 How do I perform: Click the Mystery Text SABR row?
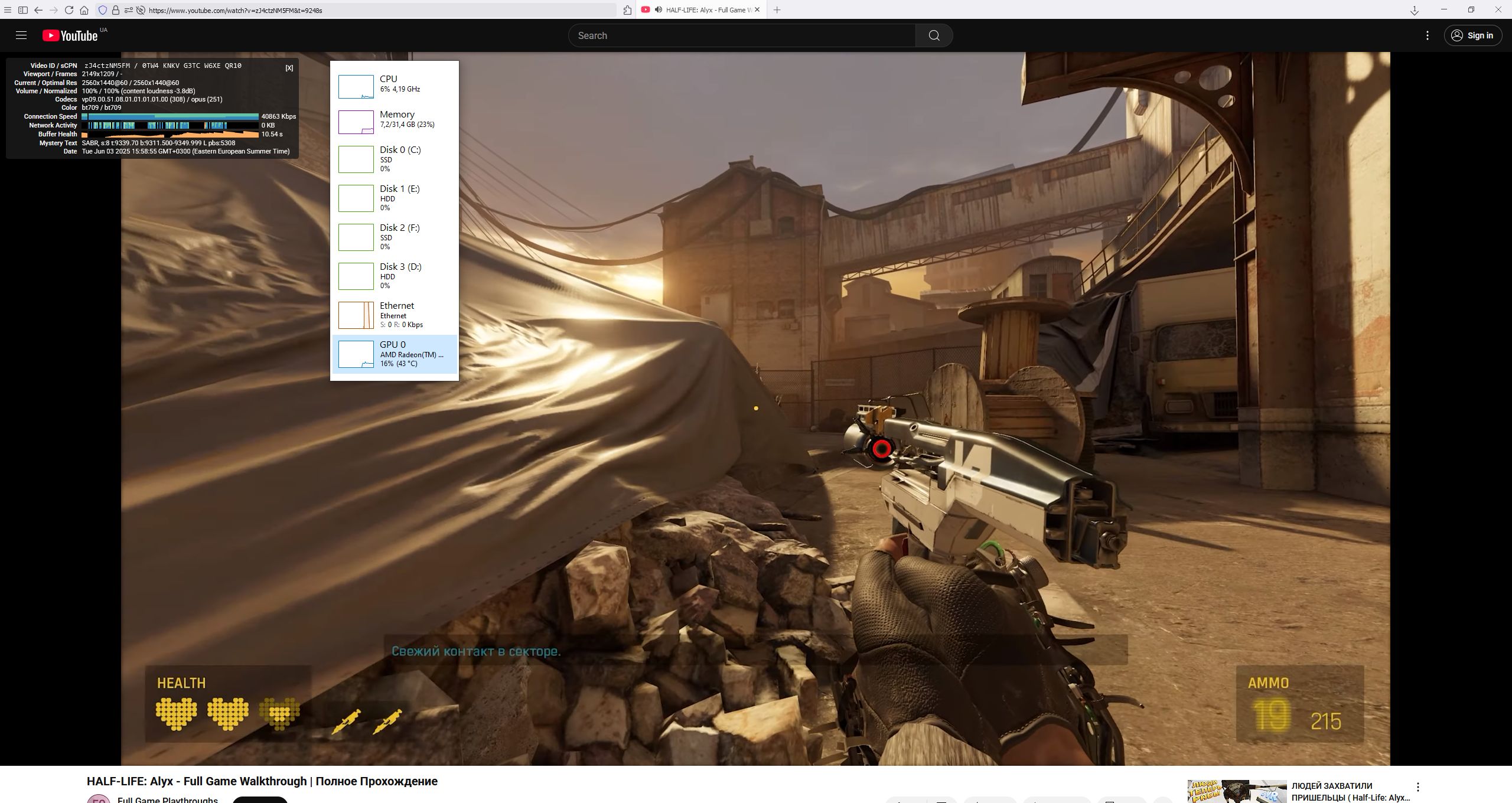pos(137,143)
